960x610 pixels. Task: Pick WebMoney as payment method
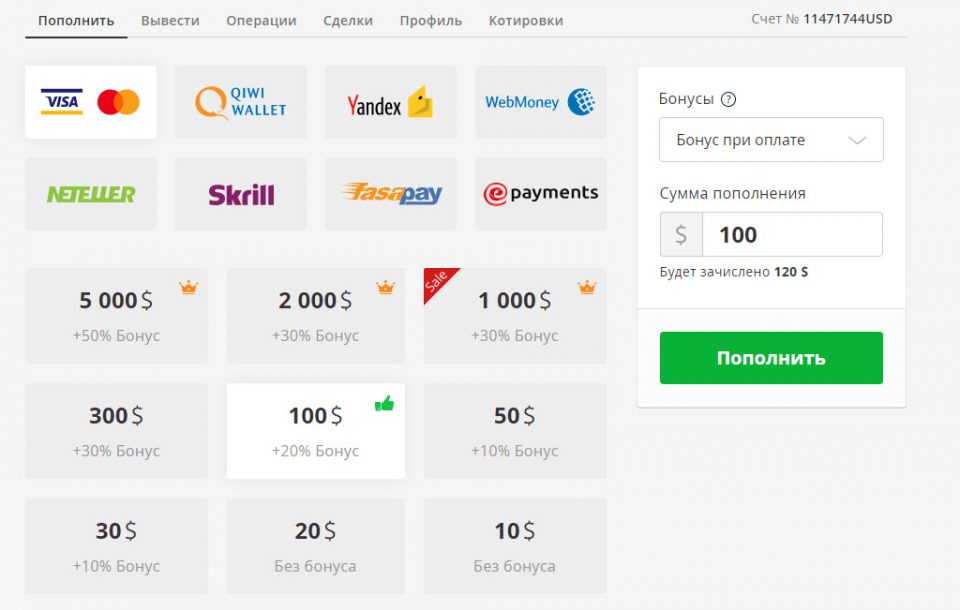540,102
